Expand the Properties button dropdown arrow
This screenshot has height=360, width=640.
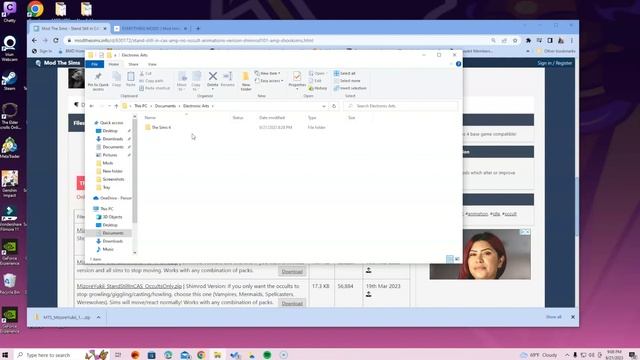(297, 89)
